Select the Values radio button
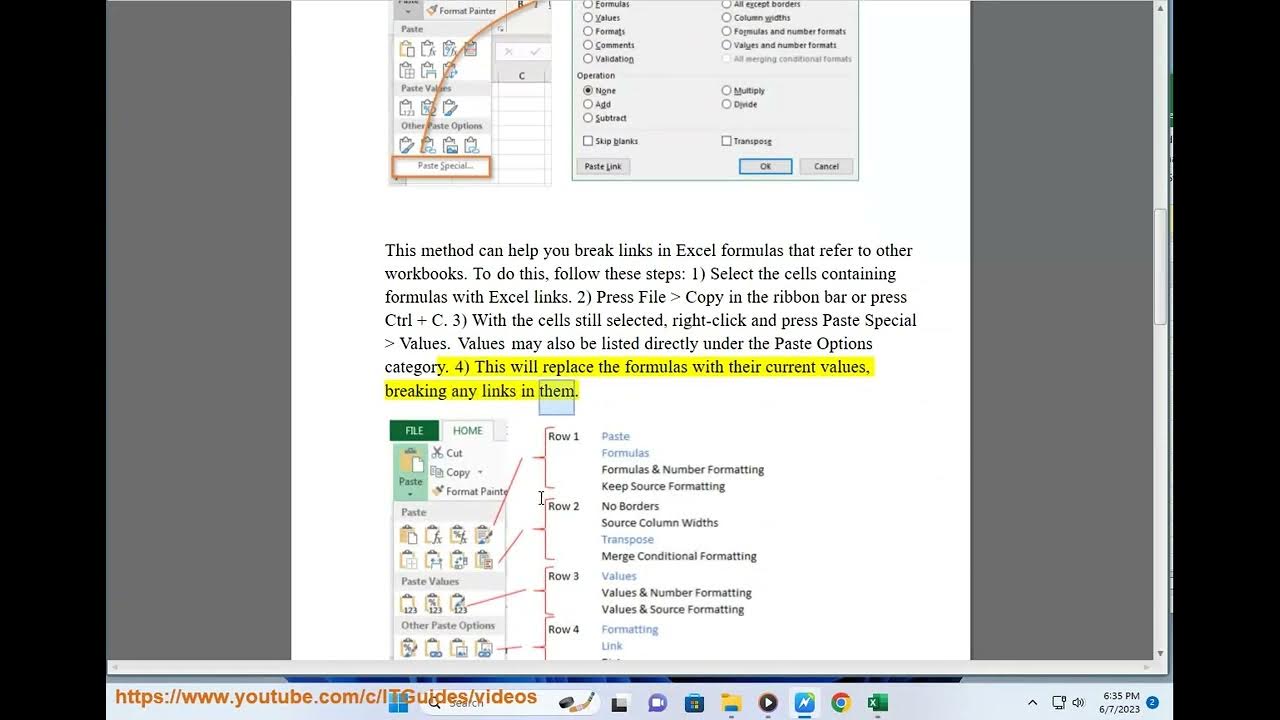 588,18
